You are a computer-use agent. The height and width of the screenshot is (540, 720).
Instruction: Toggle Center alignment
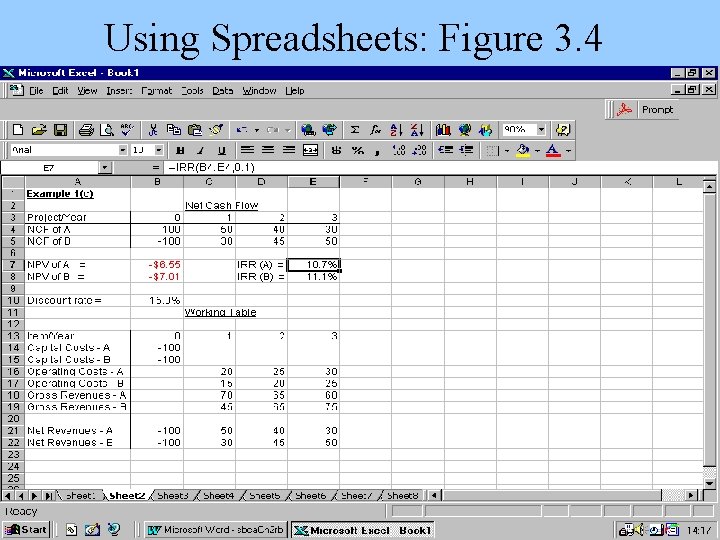point(268,150)
